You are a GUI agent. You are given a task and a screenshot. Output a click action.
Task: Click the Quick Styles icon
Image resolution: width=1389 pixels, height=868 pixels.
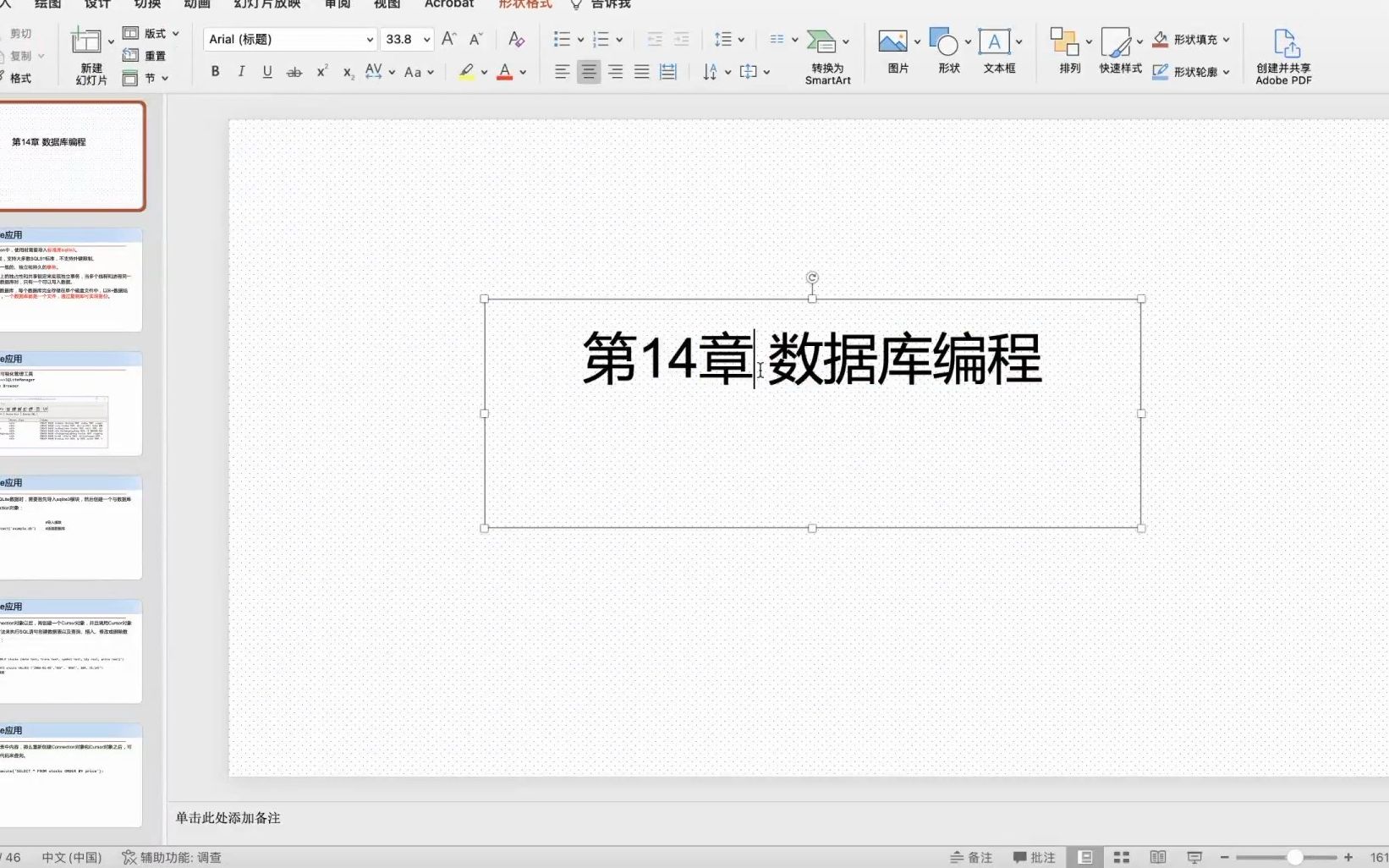pyautogui.click(x=1115, y=42)
